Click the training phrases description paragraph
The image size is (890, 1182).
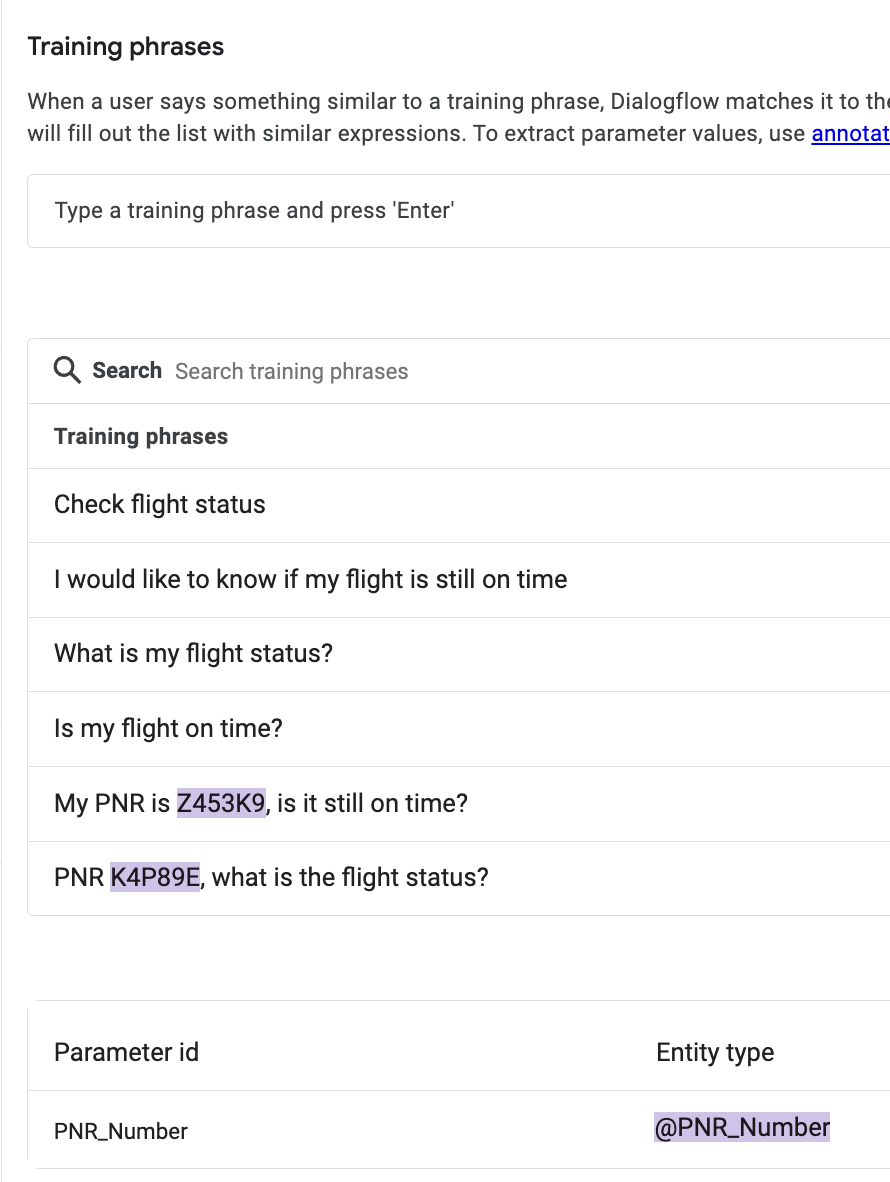(400, 117)
